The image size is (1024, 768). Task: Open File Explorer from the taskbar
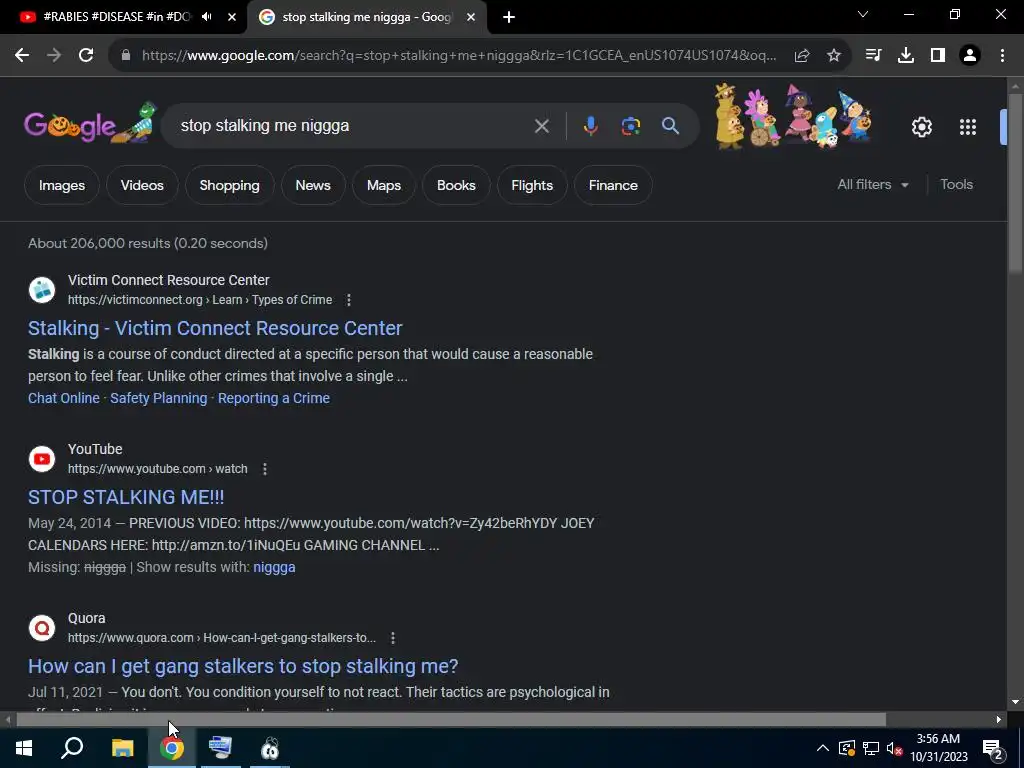(x=122, y=748)
